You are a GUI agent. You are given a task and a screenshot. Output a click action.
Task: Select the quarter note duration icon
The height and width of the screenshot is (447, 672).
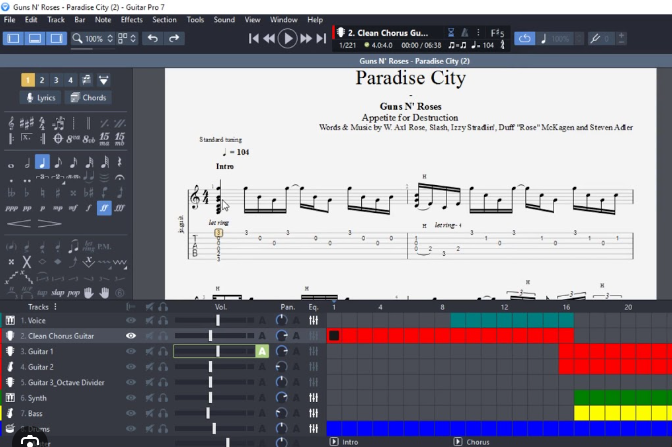[x=42, y=162]
